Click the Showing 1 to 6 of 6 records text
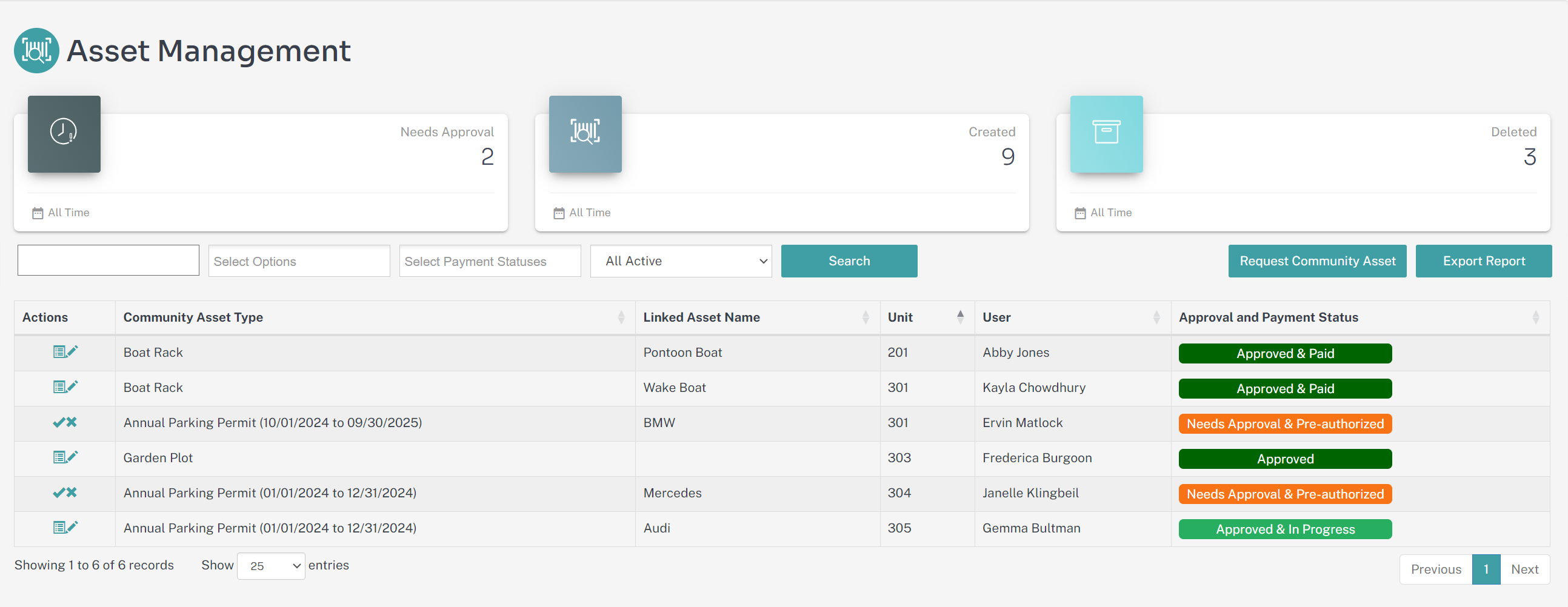The image size is (1568, 607). click(94, 566)
